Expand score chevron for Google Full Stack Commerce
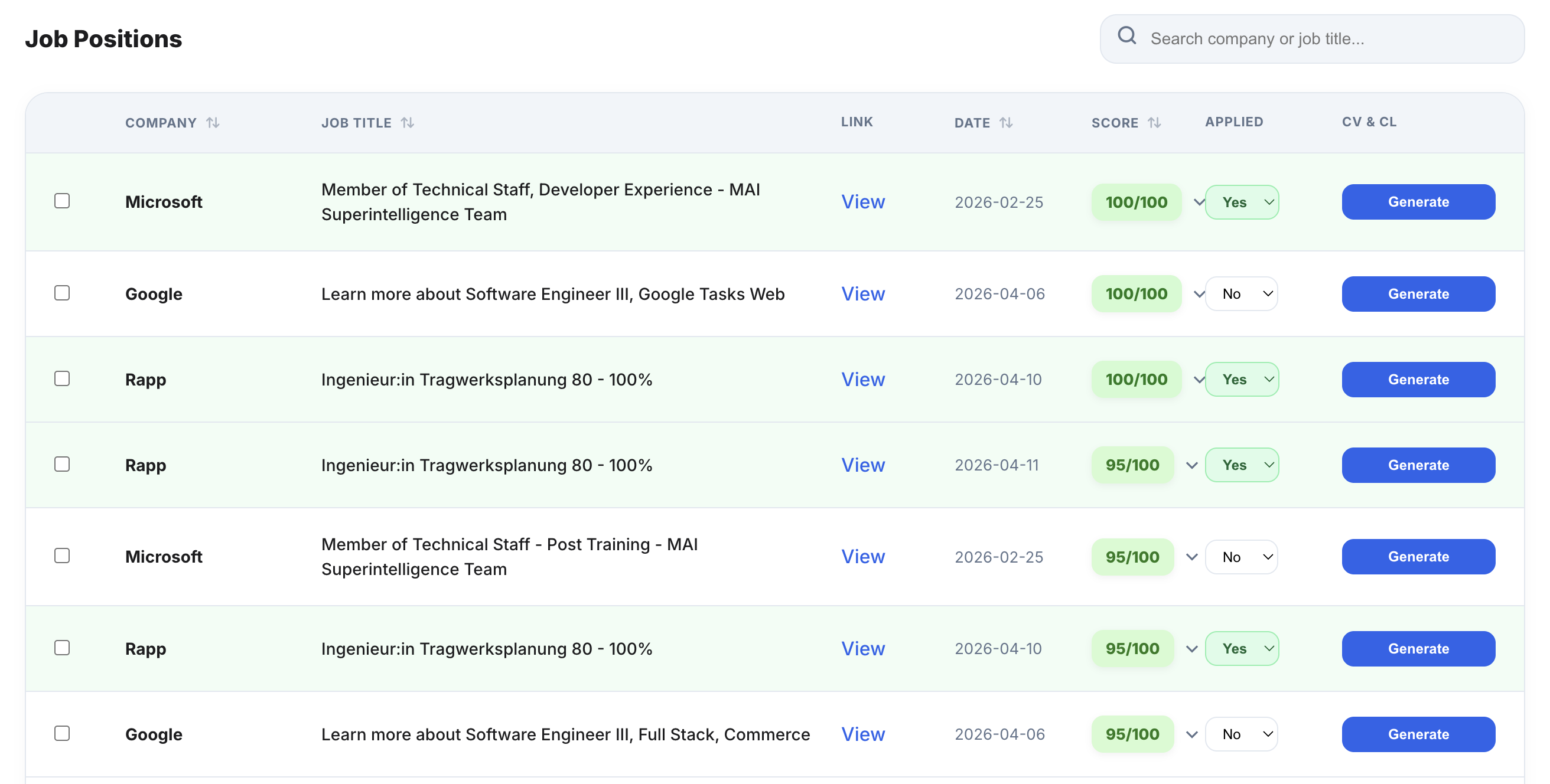 pos(1191,734)
